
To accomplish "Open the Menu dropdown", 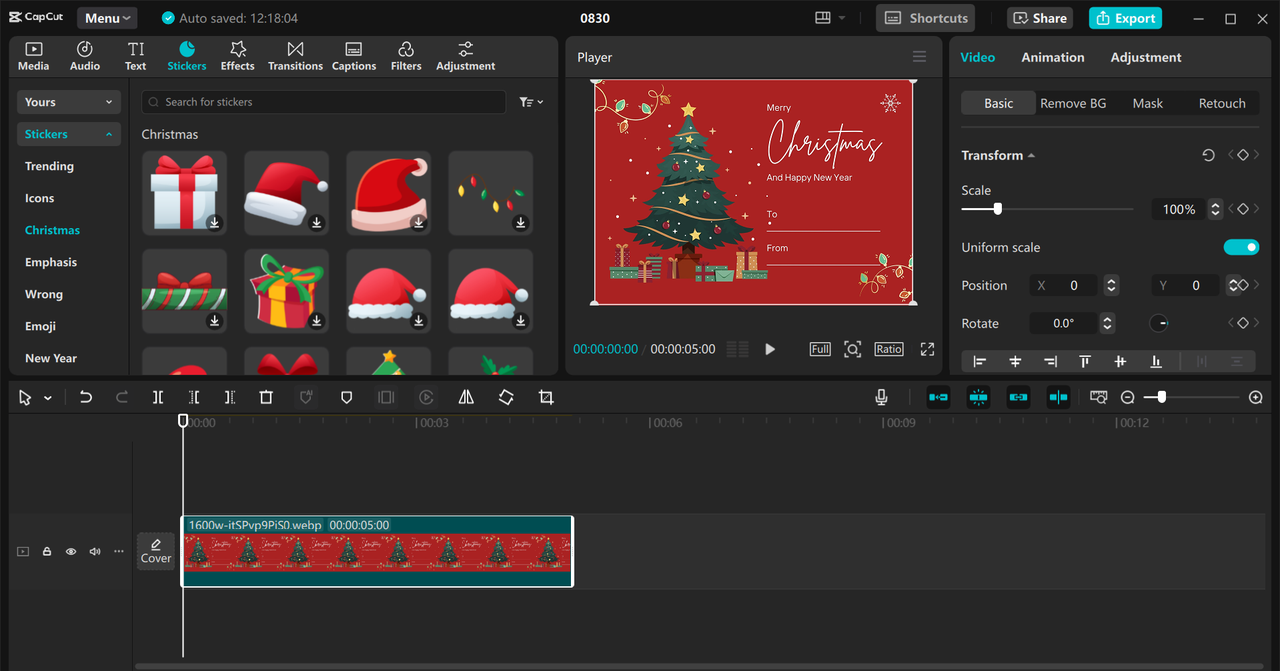I will (107, 18).
